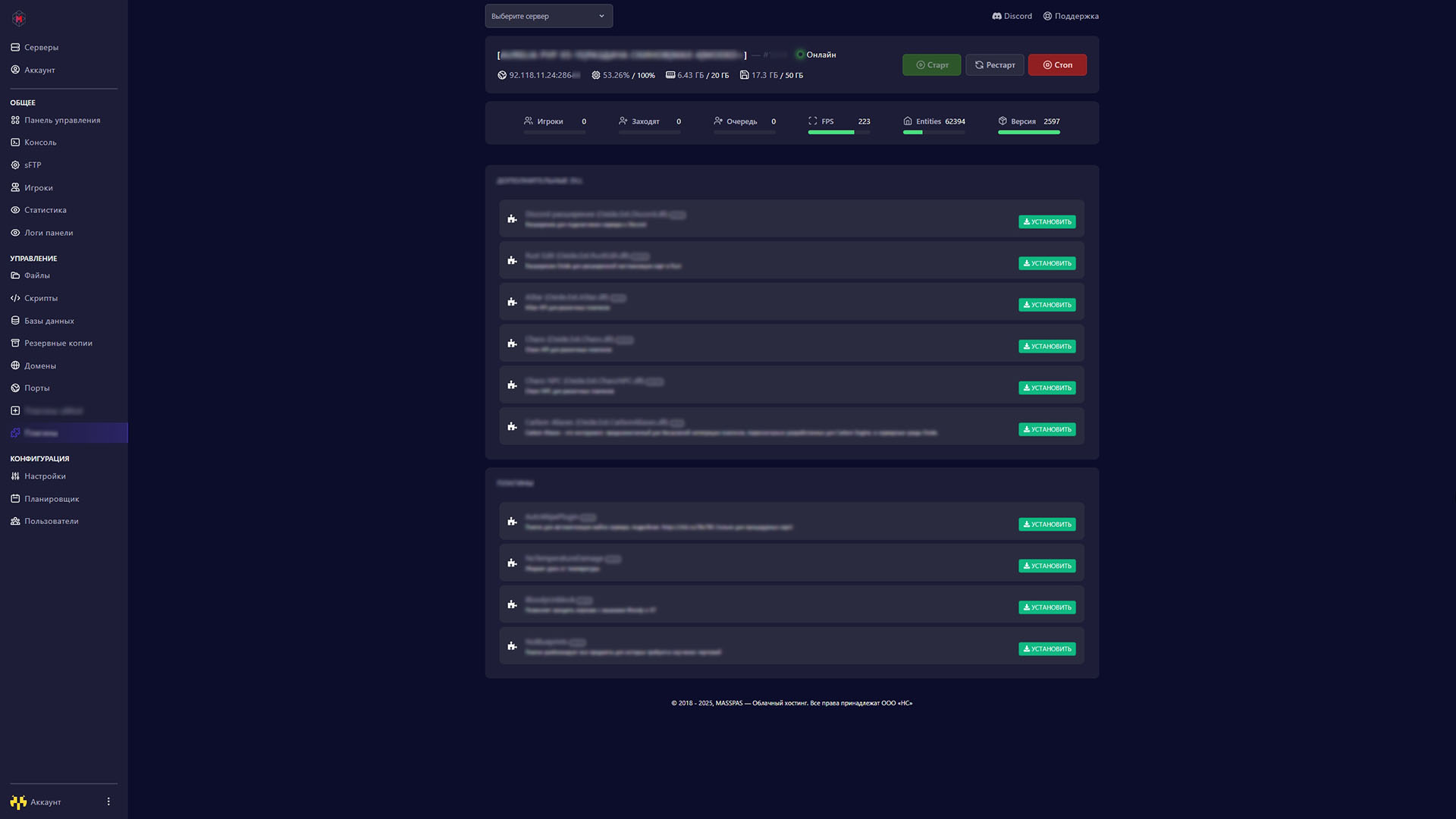Screen dimensions: 1456x819
Task: Open the Домены page
Action: (39, 366)
